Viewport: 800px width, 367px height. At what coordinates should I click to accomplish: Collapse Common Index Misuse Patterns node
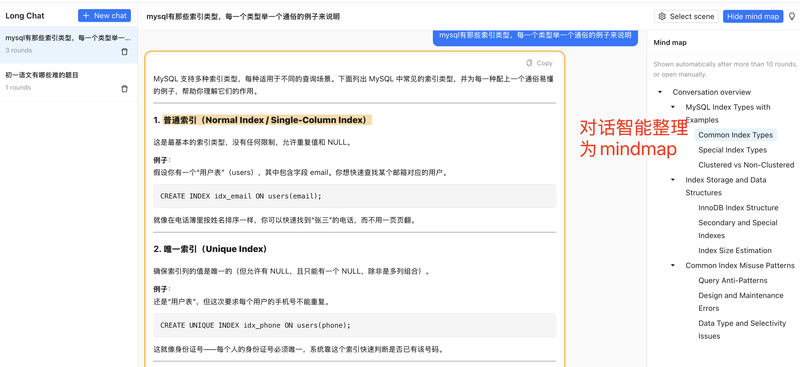click(x=673, y=265)
